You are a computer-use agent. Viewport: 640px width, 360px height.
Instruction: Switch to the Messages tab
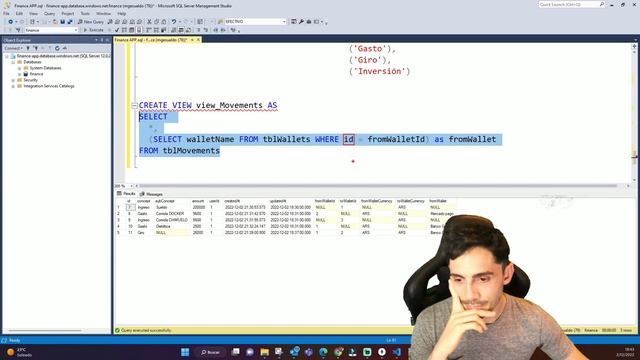pos(151,194)
